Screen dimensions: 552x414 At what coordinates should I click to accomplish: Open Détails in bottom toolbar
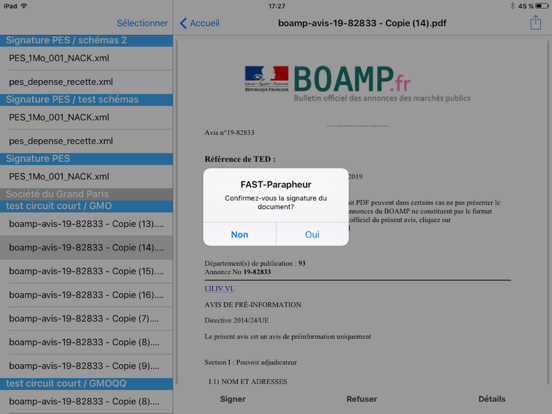492,399
